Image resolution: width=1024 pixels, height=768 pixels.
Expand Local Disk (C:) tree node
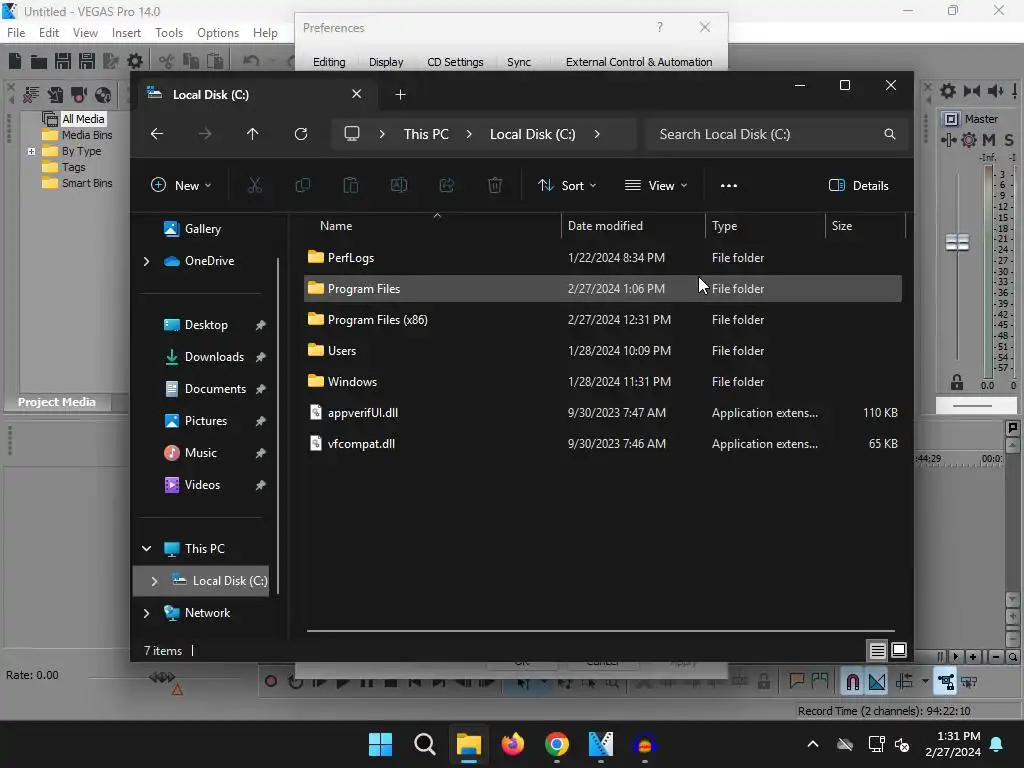tap(154, 581)
